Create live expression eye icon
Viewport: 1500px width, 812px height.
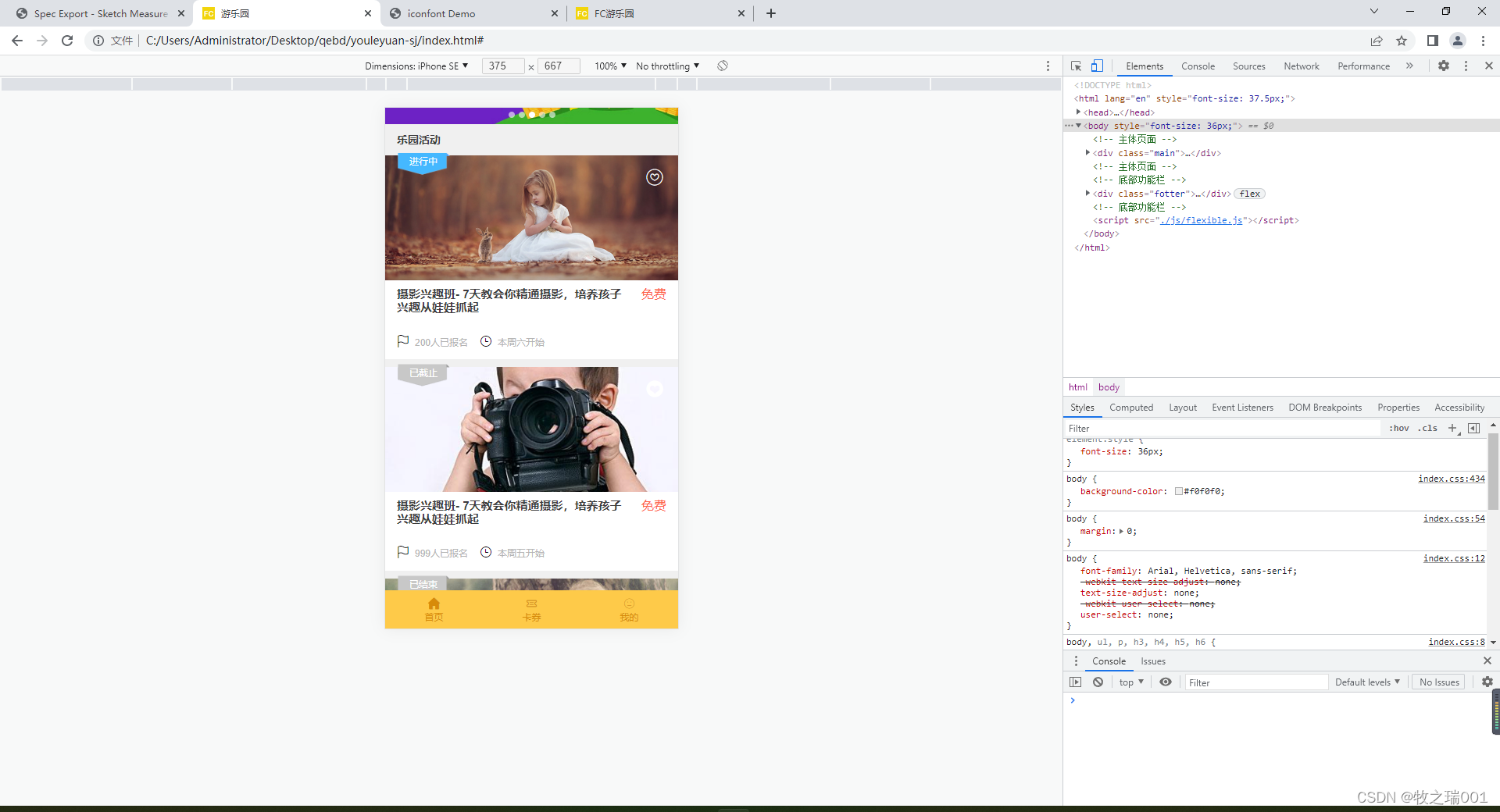pyautogui.click(x=1166, y=682)
